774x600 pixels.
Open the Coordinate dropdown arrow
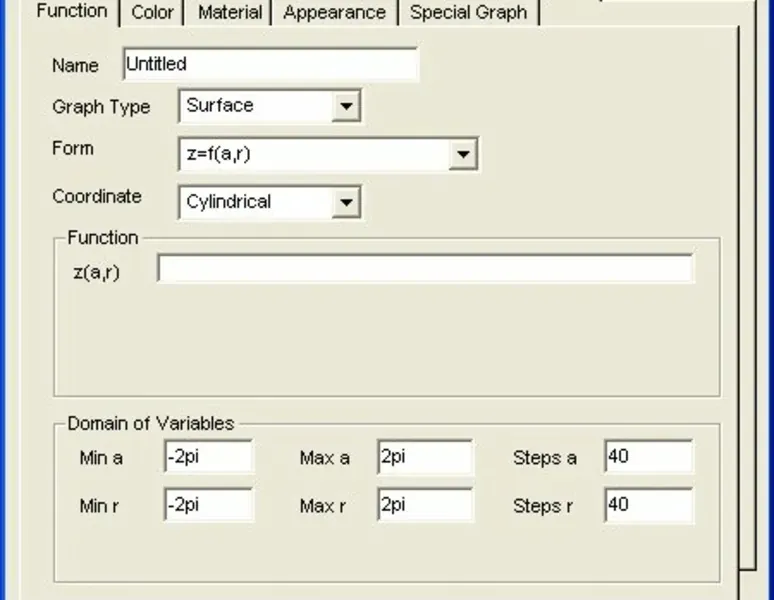pos(346,202)
